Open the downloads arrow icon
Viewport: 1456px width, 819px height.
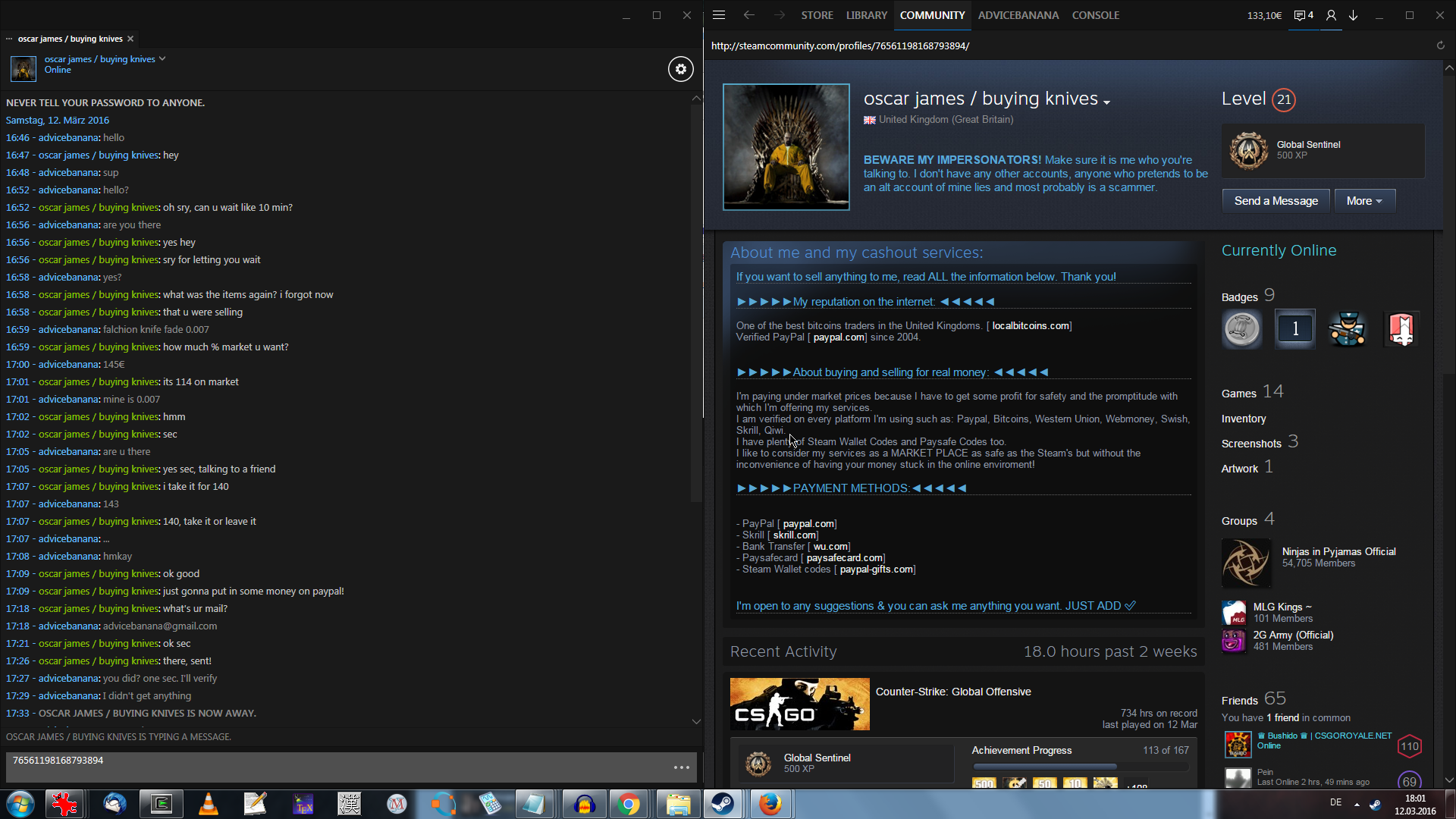1353,15
